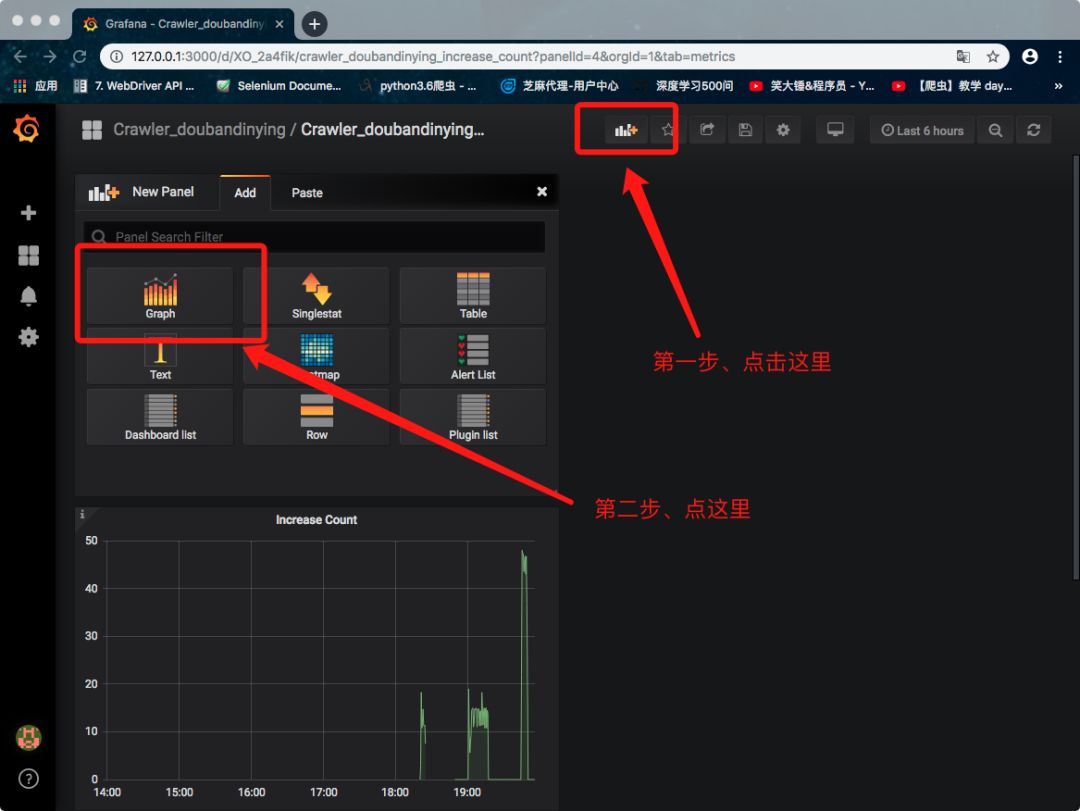Click the time range zoom out icon

[995, 130]
